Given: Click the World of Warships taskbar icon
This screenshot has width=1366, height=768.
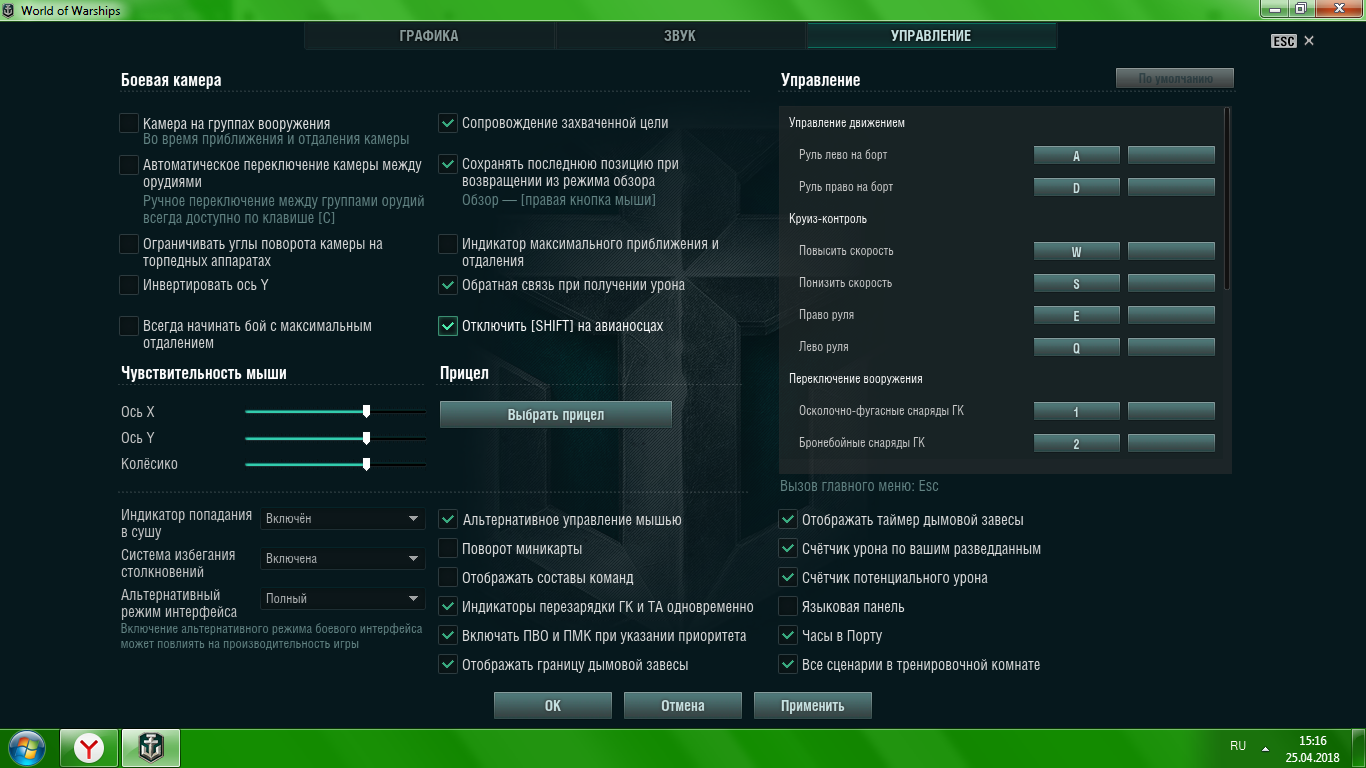Looking at the screenshot, I should [151, 748].
